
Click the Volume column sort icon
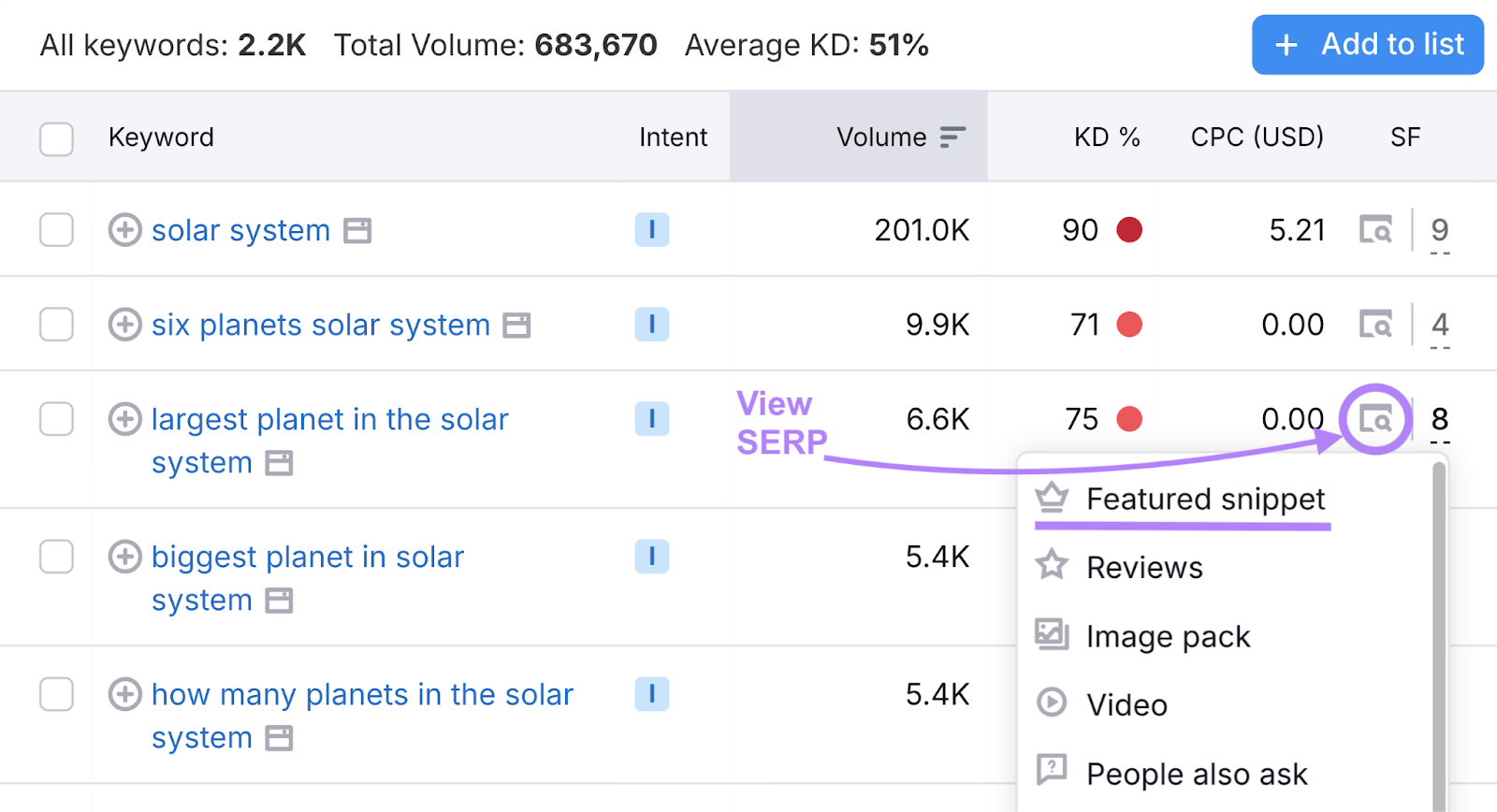[x=952, y=138]
